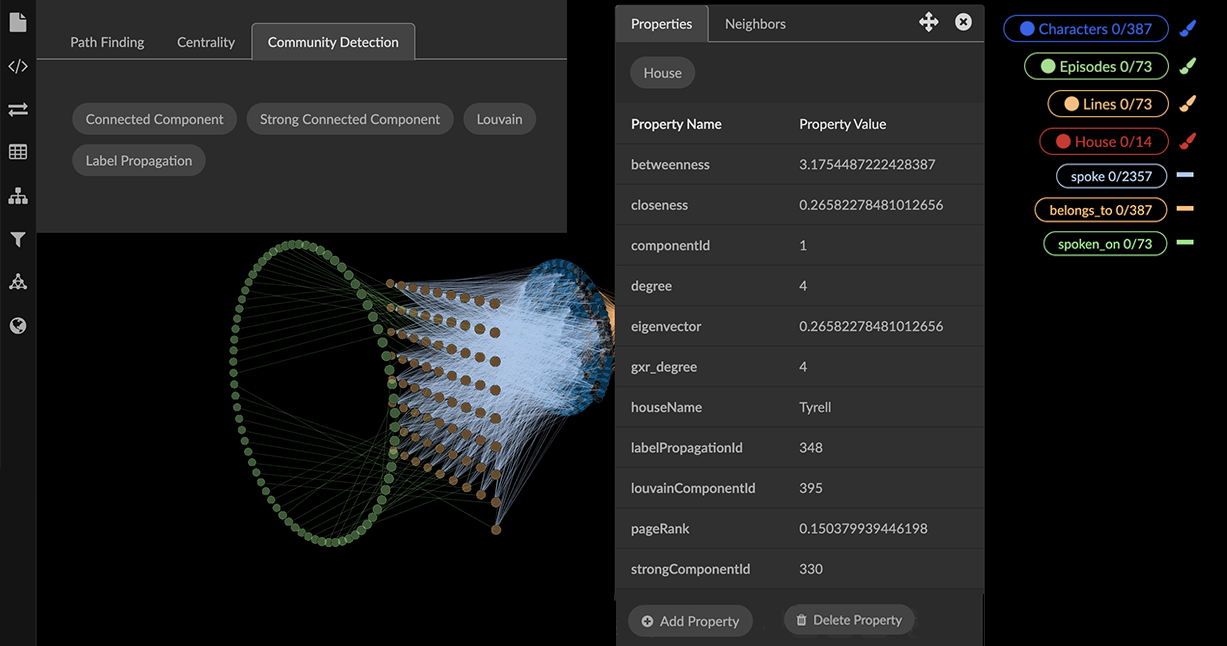Run Label Propagation detection
This screenshot has height=646, width=1227.
(x=139, y=160)
